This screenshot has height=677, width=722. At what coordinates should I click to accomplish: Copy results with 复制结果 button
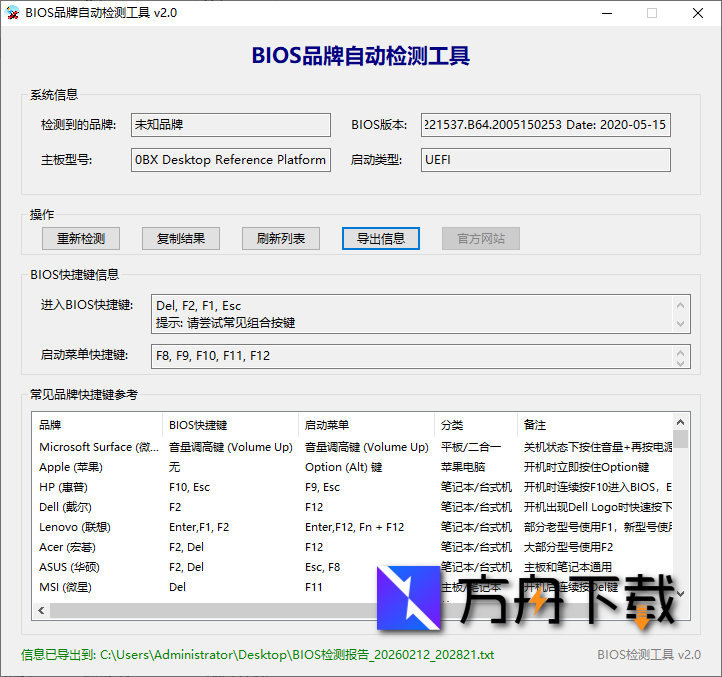180,239
